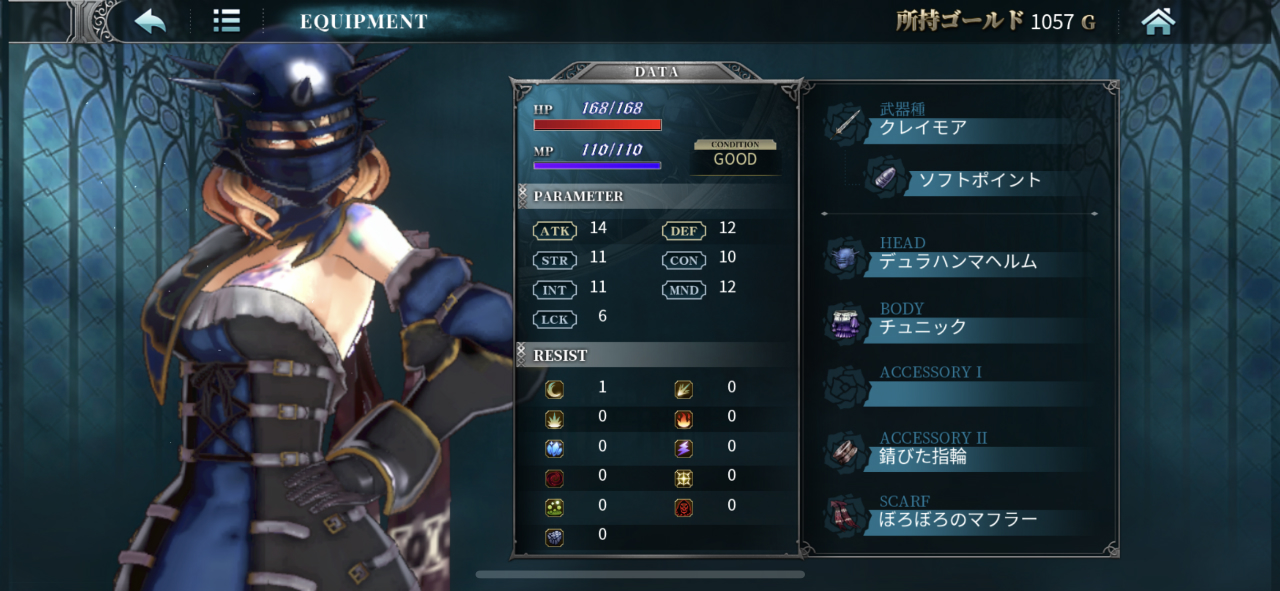Open the HEAD equipment slot
Viewport: 1280px width, 591px height.
pyautogui.click(x=960, y=256)
